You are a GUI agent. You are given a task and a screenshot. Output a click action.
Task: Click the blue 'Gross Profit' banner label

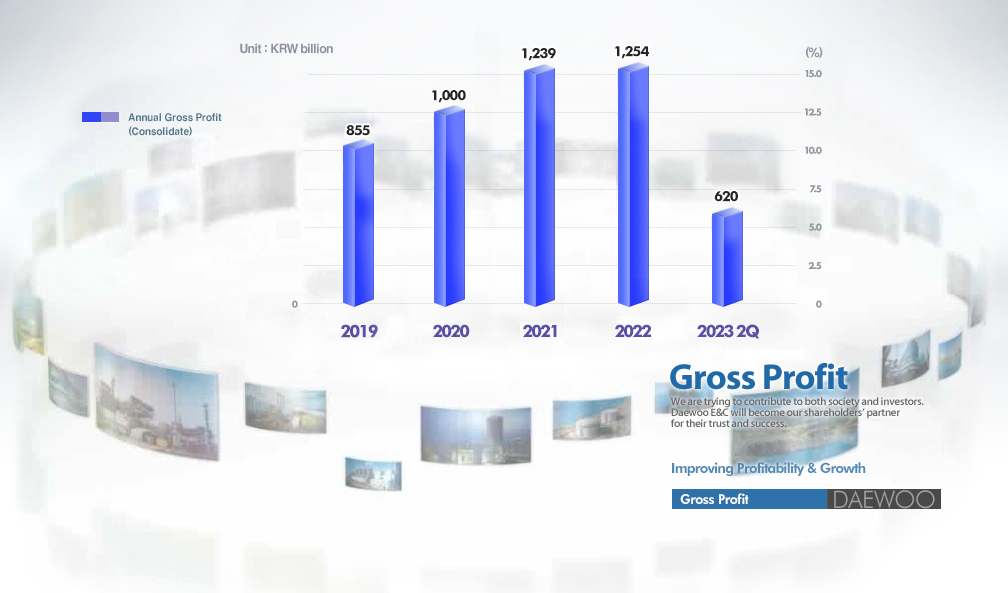[714, 499]
